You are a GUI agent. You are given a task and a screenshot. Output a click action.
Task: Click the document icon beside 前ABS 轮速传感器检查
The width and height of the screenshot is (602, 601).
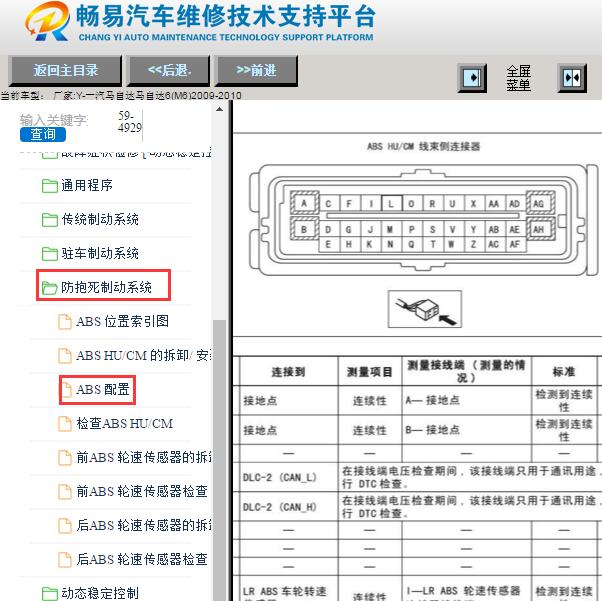click(65, 492)
